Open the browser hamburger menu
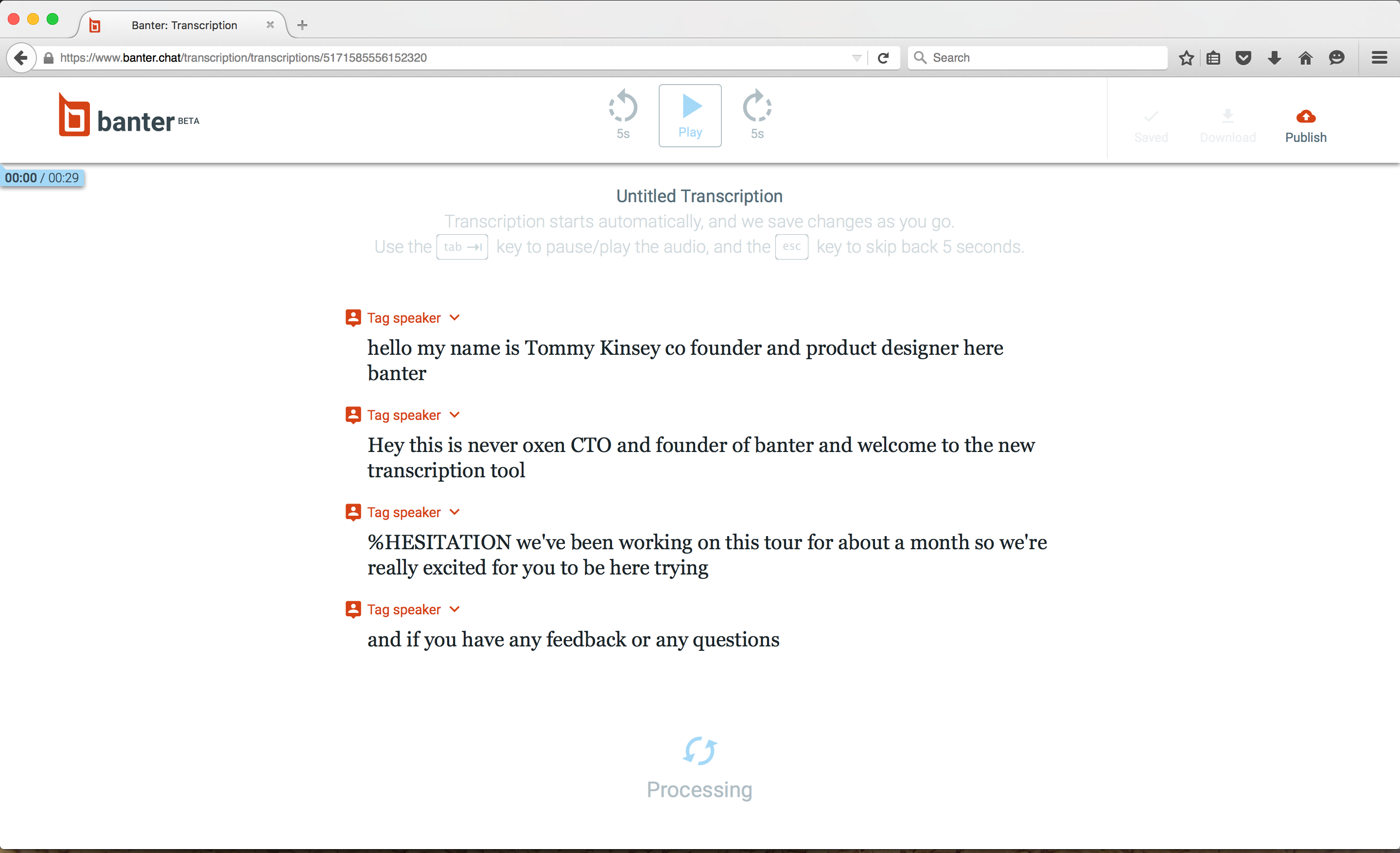This screenshot has width=1400, height=853. (x=1379, y=58)
